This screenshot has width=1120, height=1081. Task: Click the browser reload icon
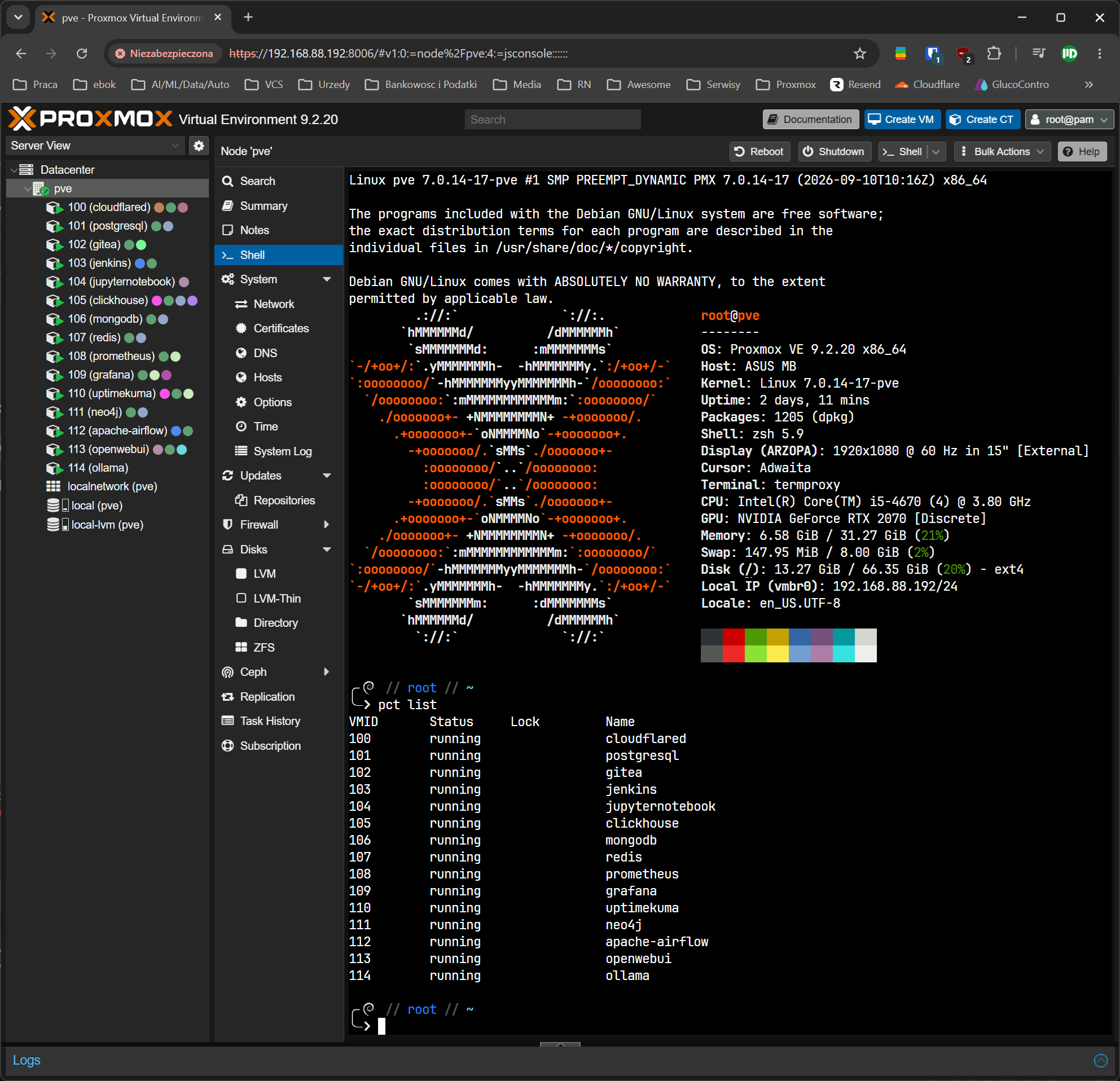[x=82, y=54]
